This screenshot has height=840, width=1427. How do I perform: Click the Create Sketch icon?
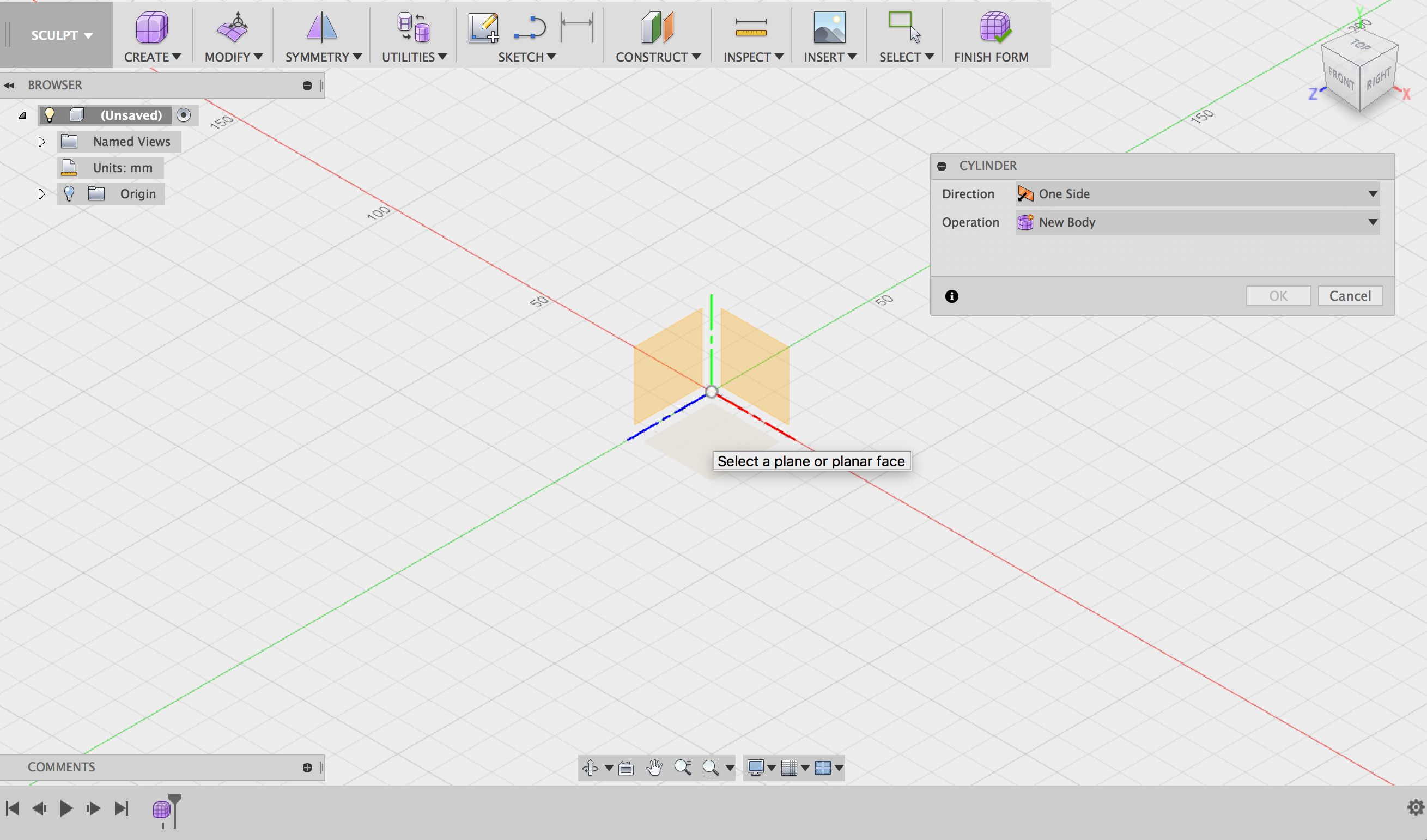tap(483, 28)
